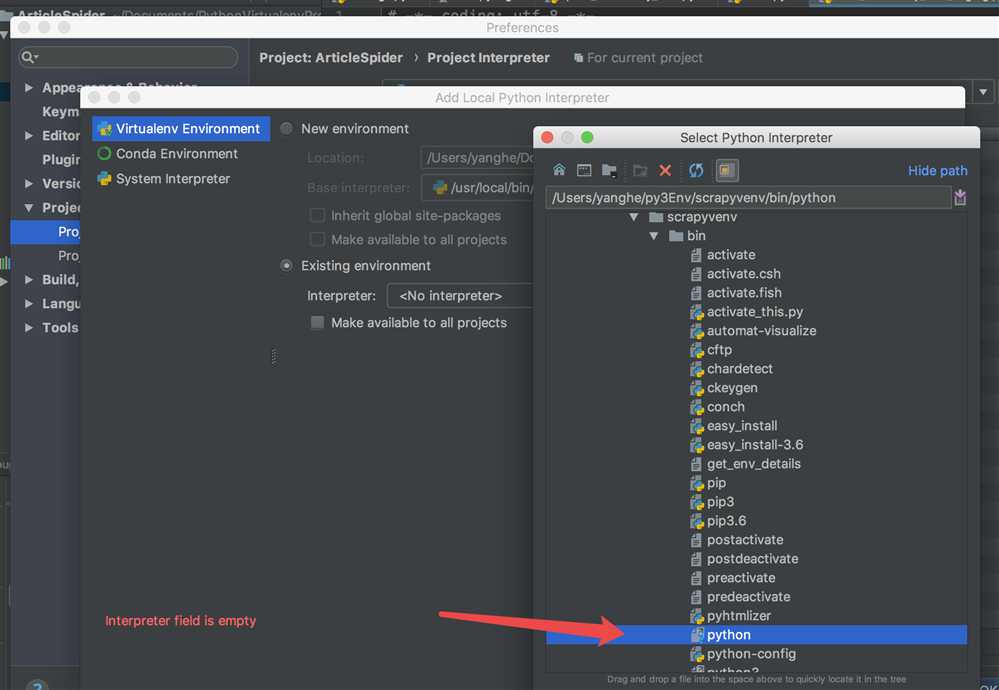Expand Appearance & Behavior in Preferences
Screen dimensions: 999x690
click(29, 87)
